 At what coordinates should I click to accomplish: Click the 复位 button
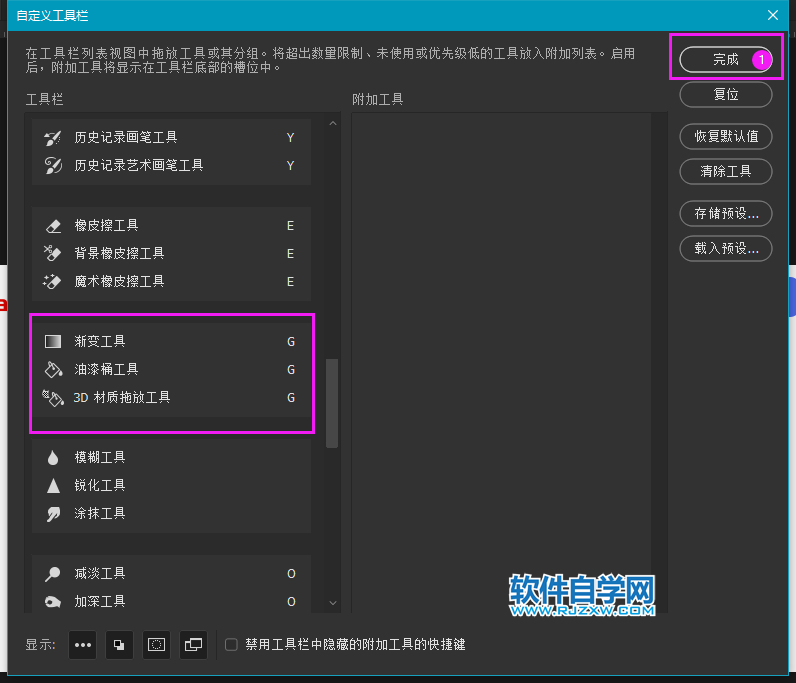pyautogui.click(x=725, y=94)
